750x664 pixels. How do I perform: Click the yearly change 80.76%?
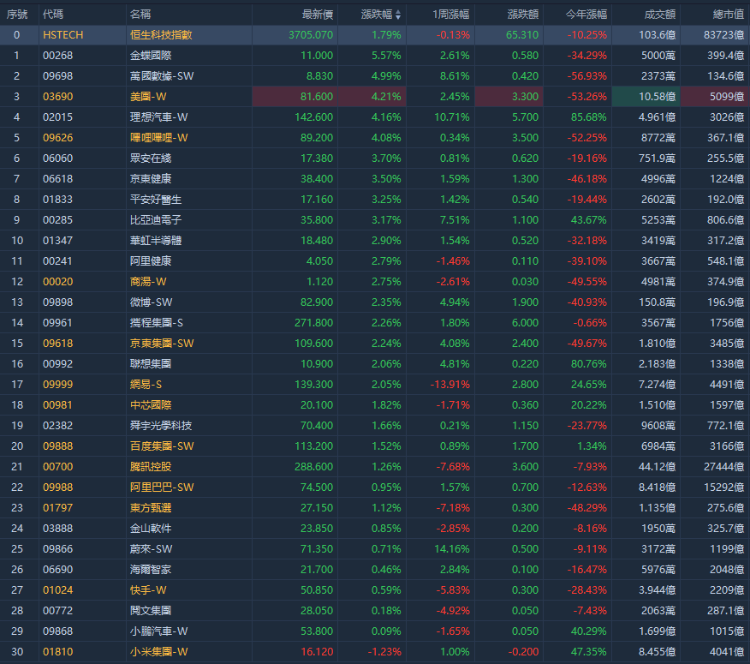pyautogui.click(x=589, y=364)
